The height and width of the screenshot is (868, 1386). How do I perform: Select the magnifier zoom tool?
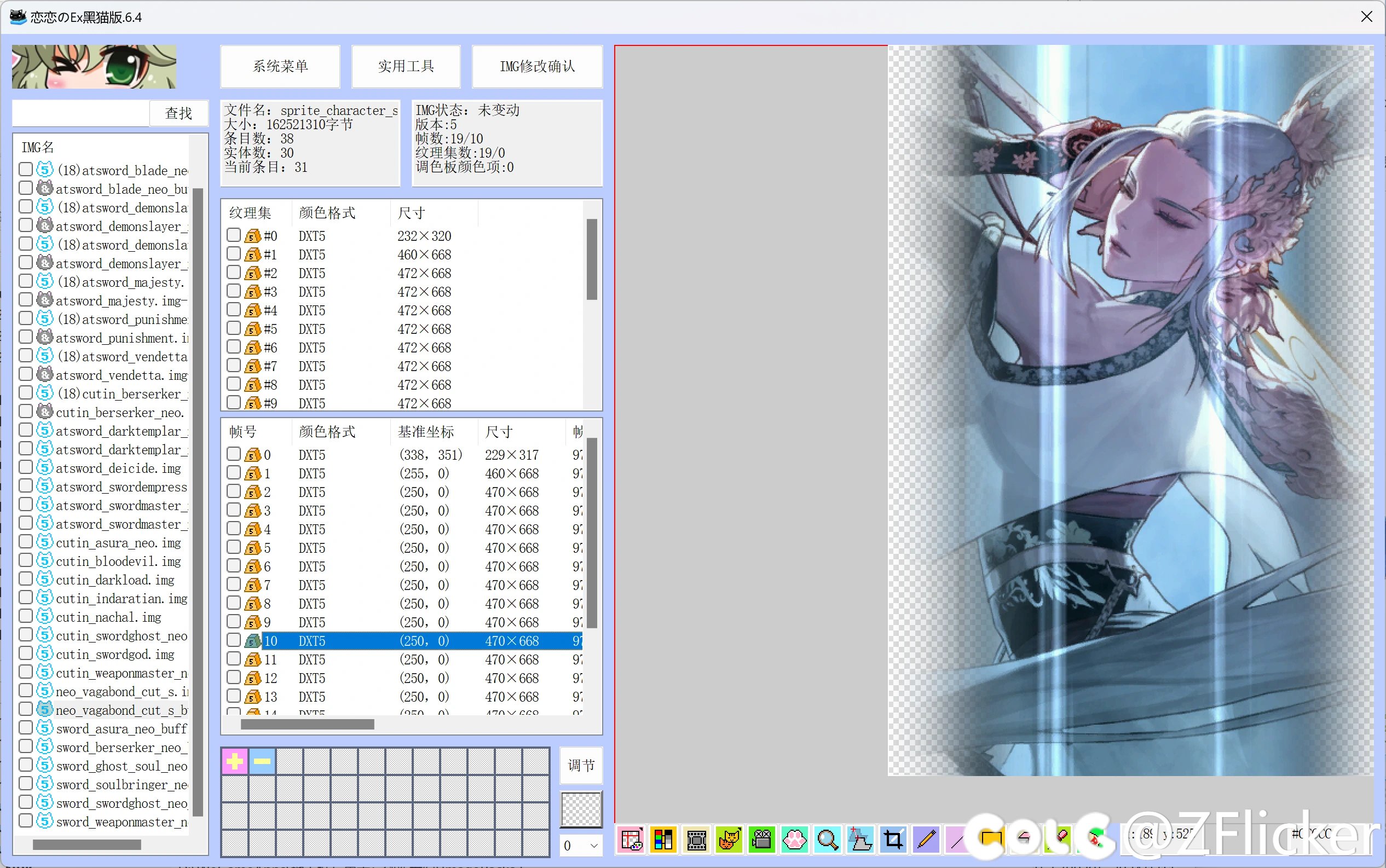827,840
